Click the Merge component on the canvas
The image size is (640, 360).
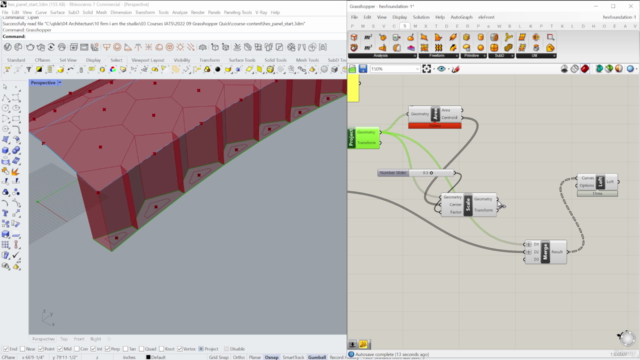click(x=545, y=252)
